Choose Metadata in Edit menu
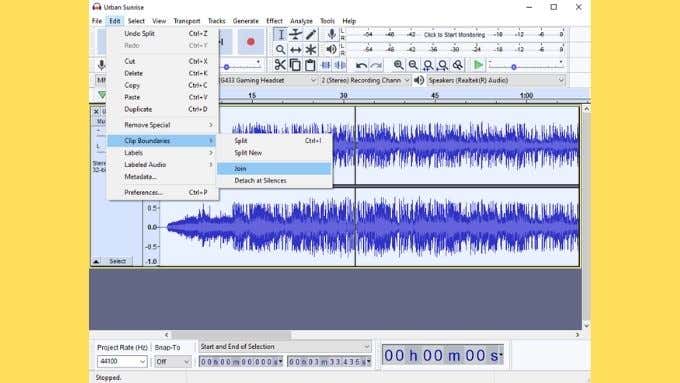This screenshot has width=680, height=383. coord(163,177)
